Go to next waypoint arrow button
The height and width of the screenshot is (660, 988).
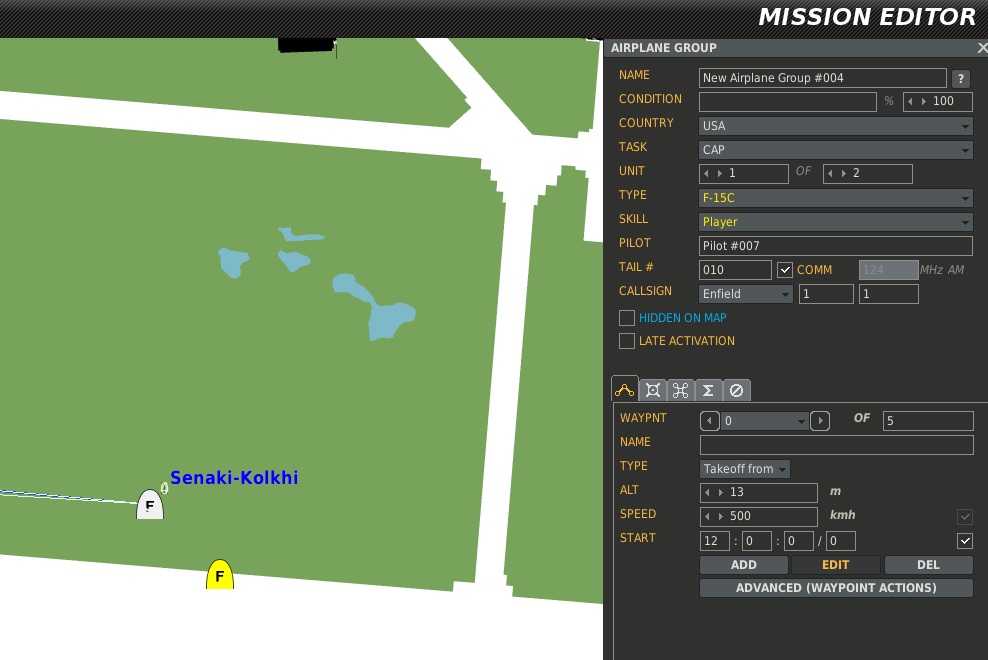pyautogui.click(x=820, y=420)
